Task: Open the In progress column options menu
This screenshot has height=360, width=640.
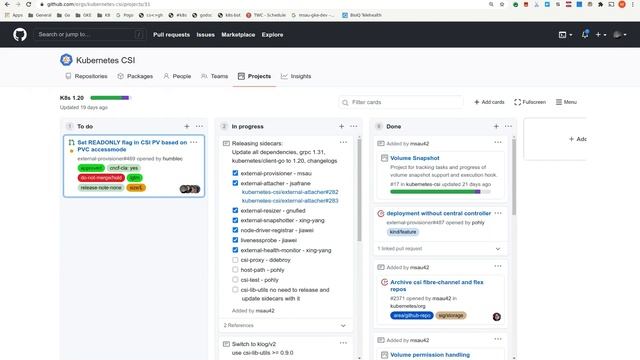Action: coord(353,127)
